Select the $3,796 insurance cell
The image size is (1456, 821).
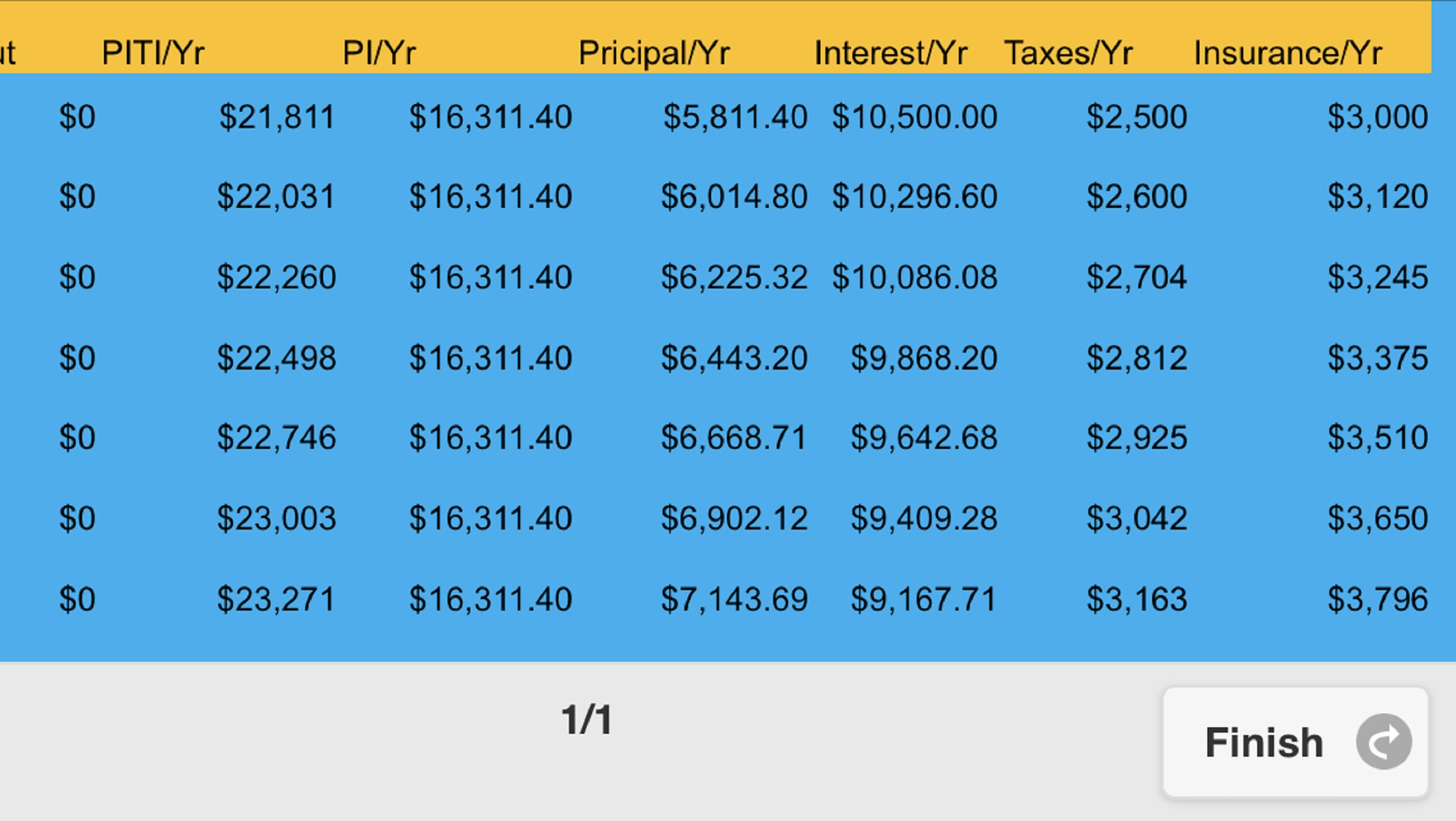click(x=1378, y=599)
